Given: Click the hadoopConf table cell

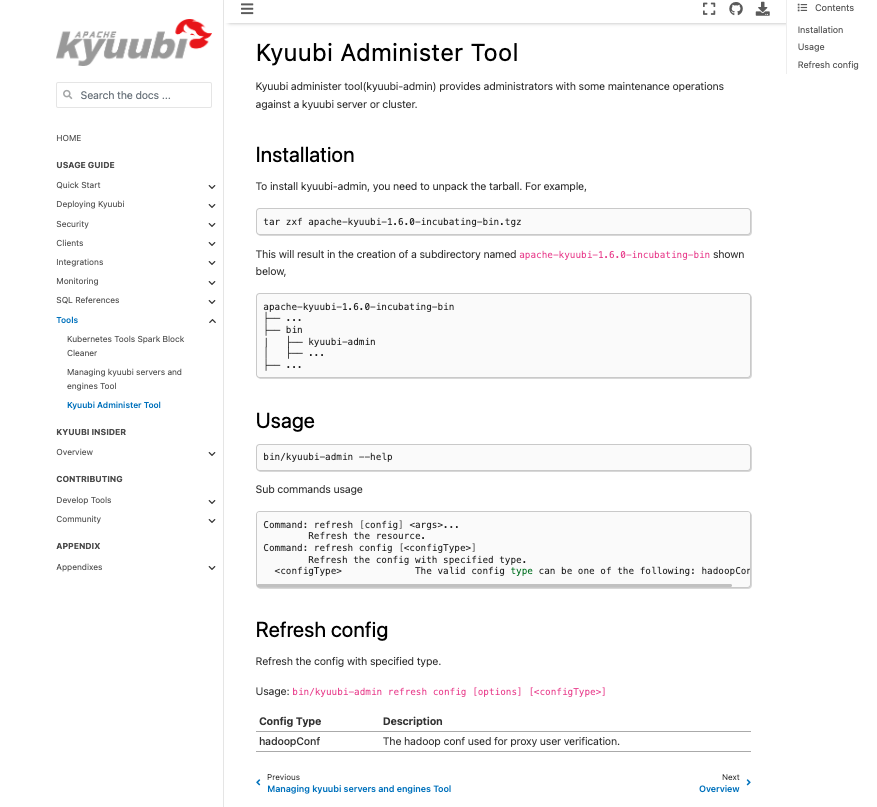Looking at the screenshot, I should pyautogui.click(x=289, y=742).
